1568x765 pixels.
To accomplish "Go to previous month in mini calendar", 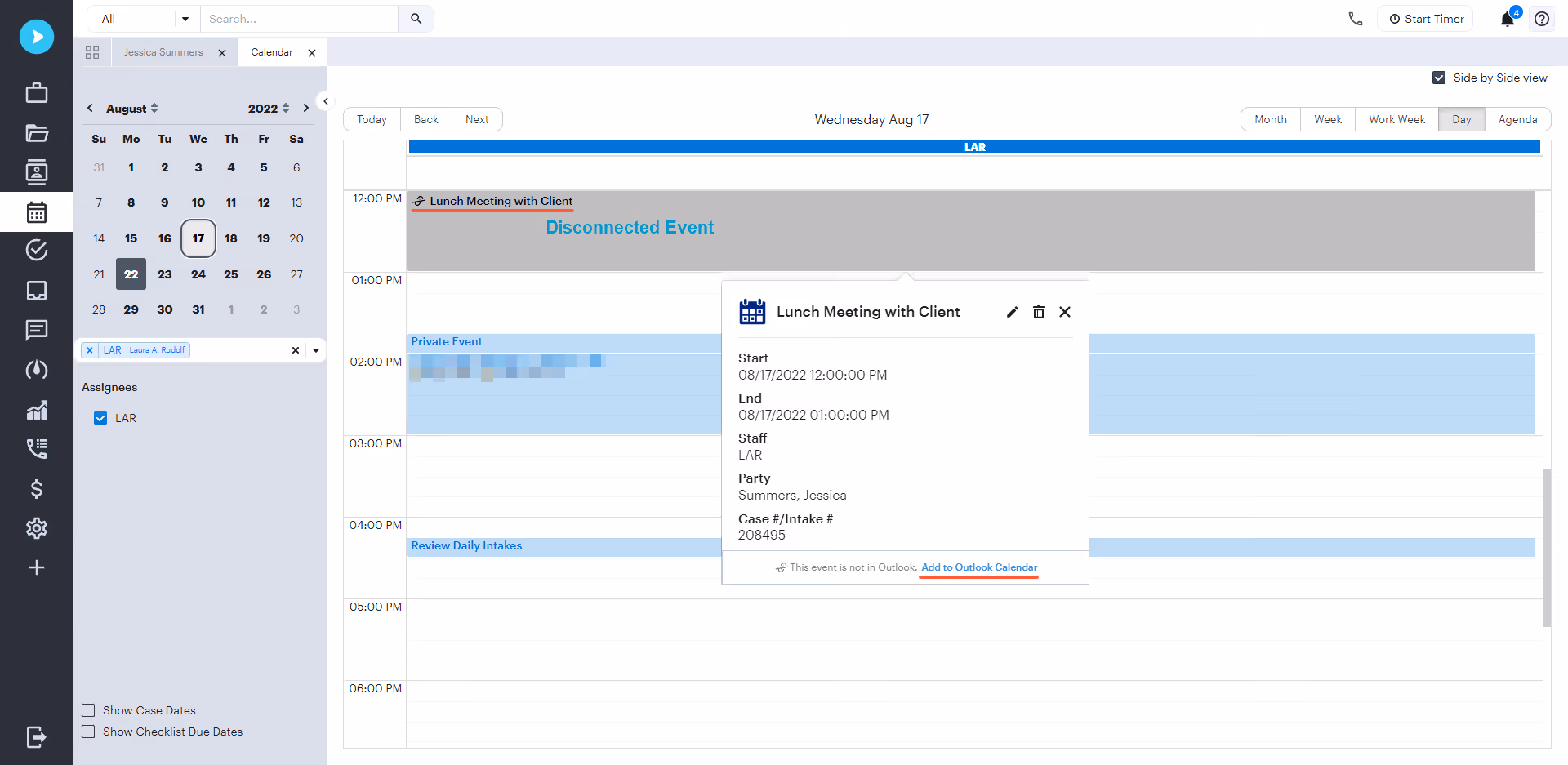I will [90, 108].
